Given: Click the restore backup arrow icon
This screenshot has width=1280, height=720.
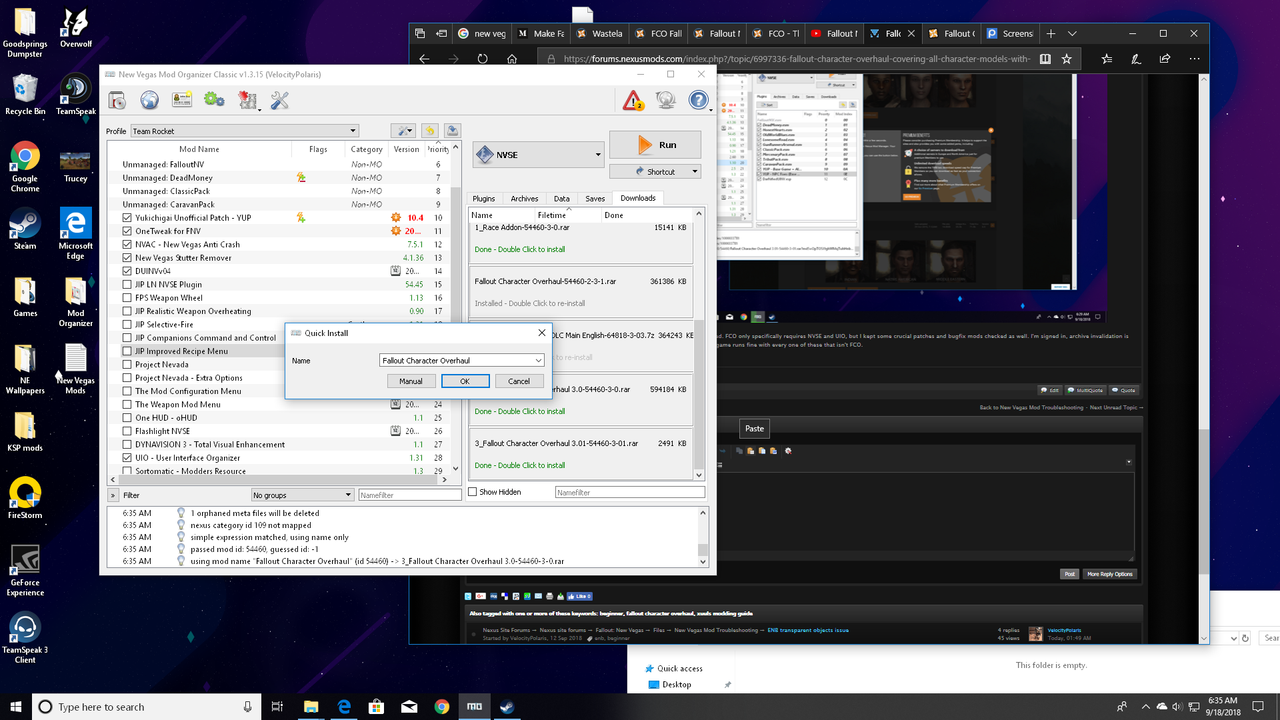Looking at the screenshot, I should click(429, 131).
